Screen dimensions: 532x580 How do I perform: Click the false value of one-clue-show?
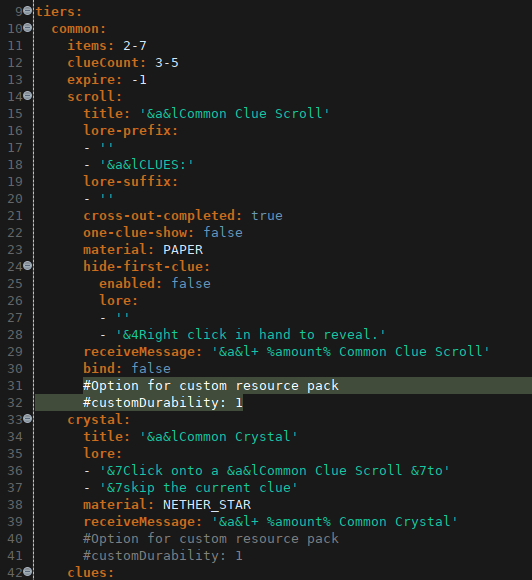click(x=223, y=233)
